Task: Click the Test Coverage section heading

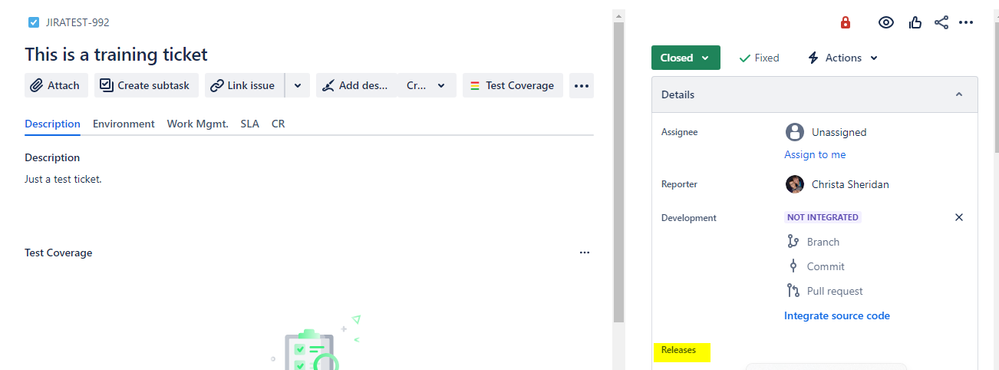Action: 59,253
